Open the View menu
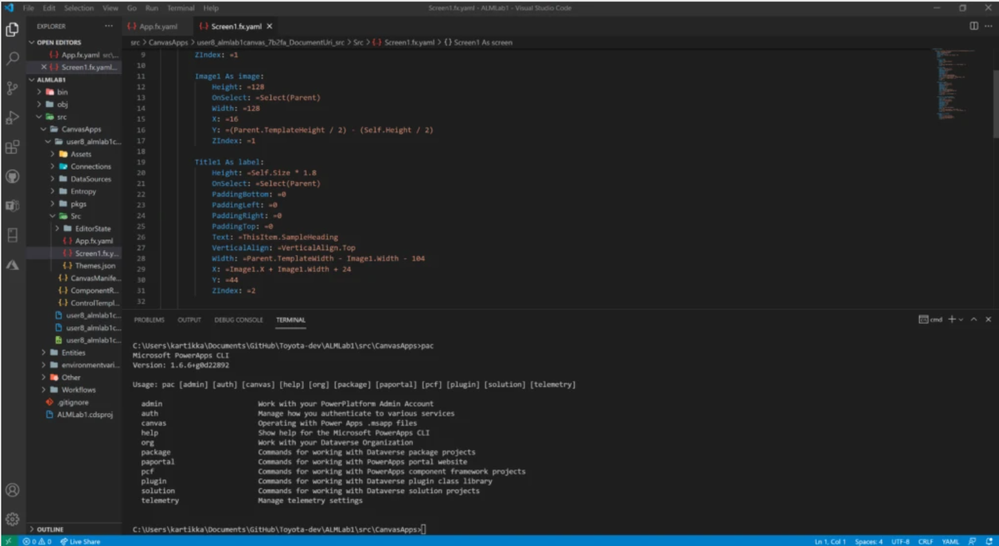This screenshot has width=999, height=546. (x=110, y=8)
